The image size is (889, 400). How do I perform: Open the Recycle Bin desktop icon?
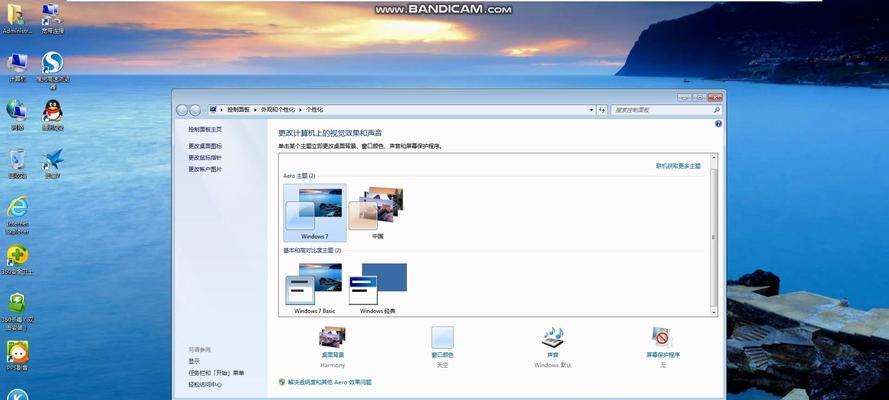click(x=18, y=164)
